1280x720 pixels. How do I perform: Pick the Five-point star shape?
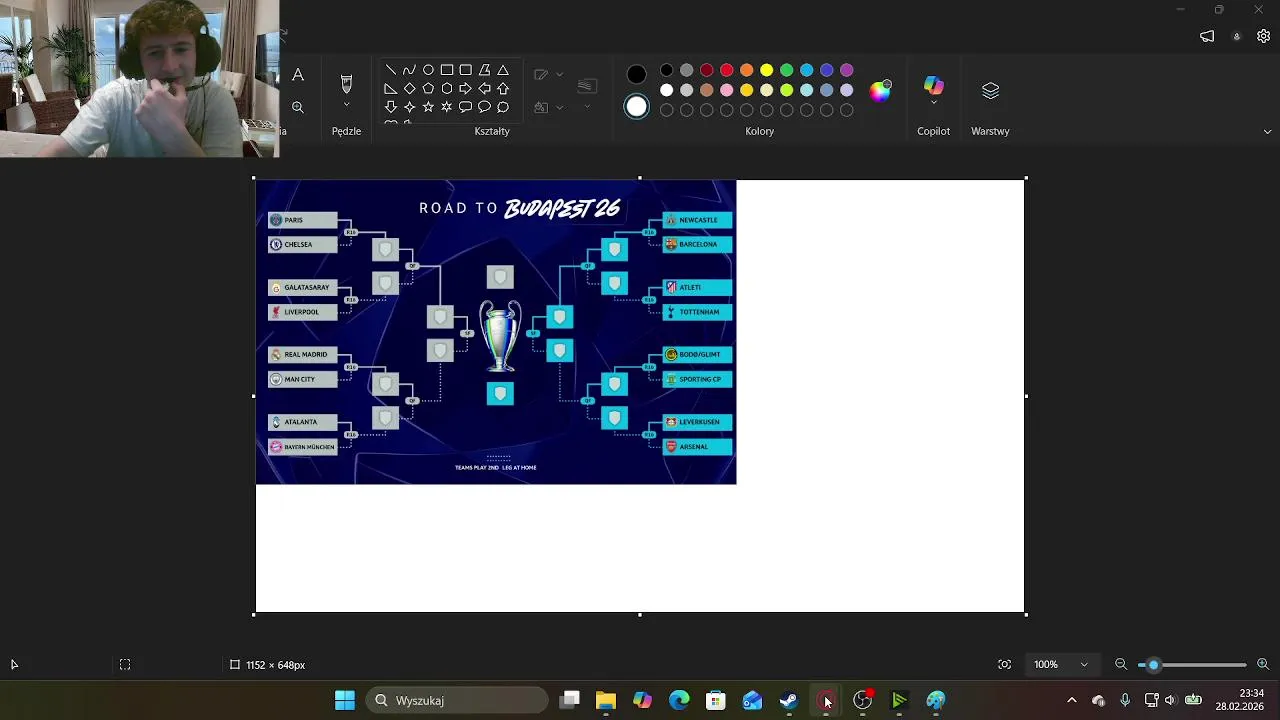(x=428, y=107)
